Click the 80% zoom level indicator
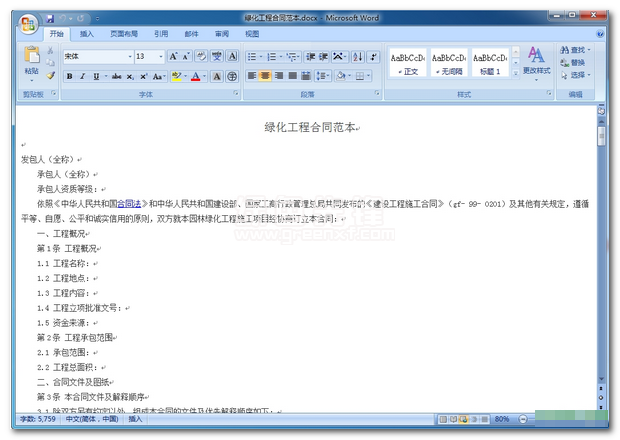620x440 pixels. point(502,419)
